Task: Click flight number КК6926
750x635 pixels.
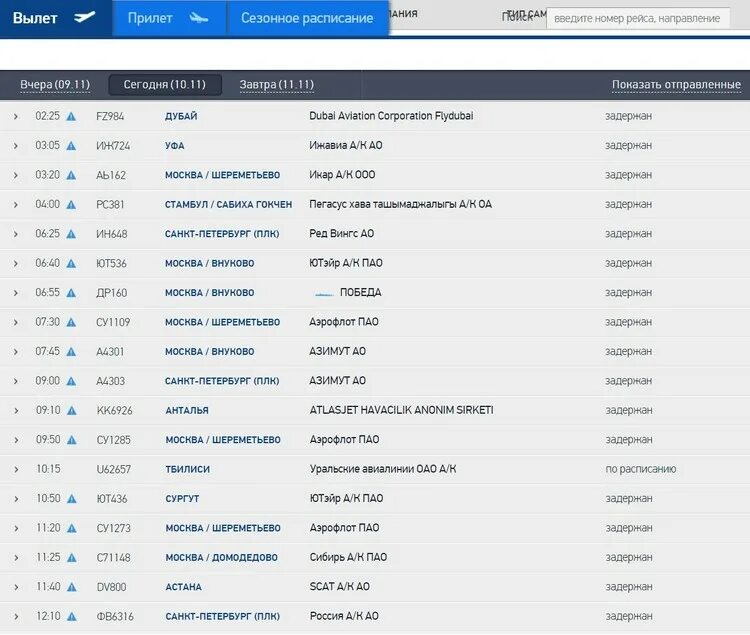Action: 114,411
